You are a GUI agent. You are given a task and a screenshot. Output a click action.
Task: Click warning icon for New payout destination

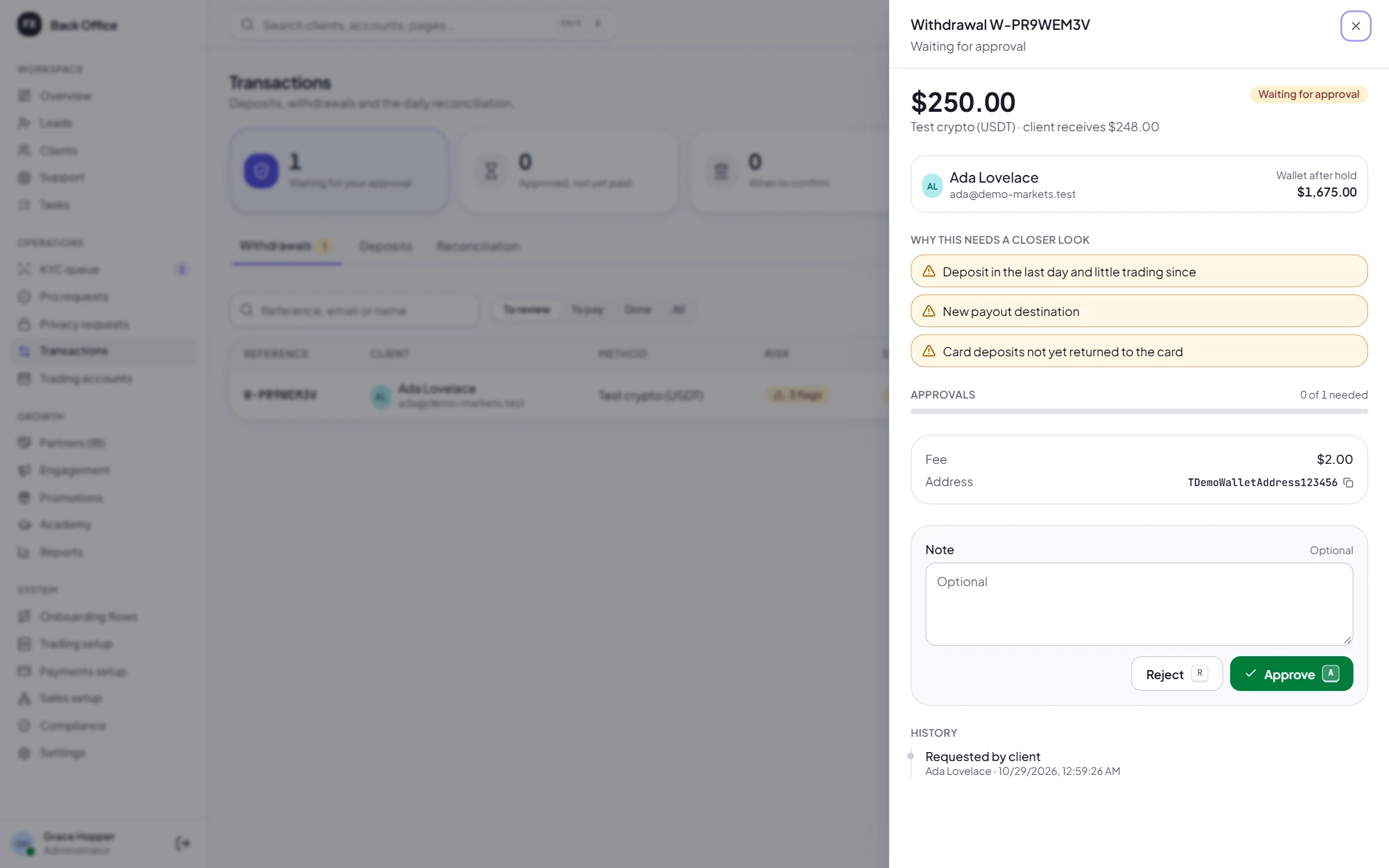point(929,311)
